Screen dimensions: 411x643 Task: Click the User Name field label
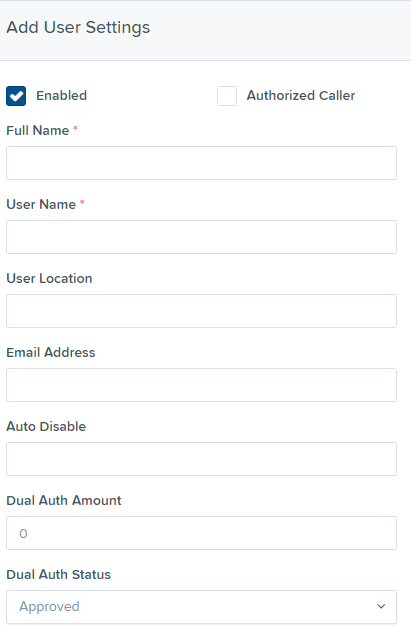pyautogui.click(x=41, y=204)
